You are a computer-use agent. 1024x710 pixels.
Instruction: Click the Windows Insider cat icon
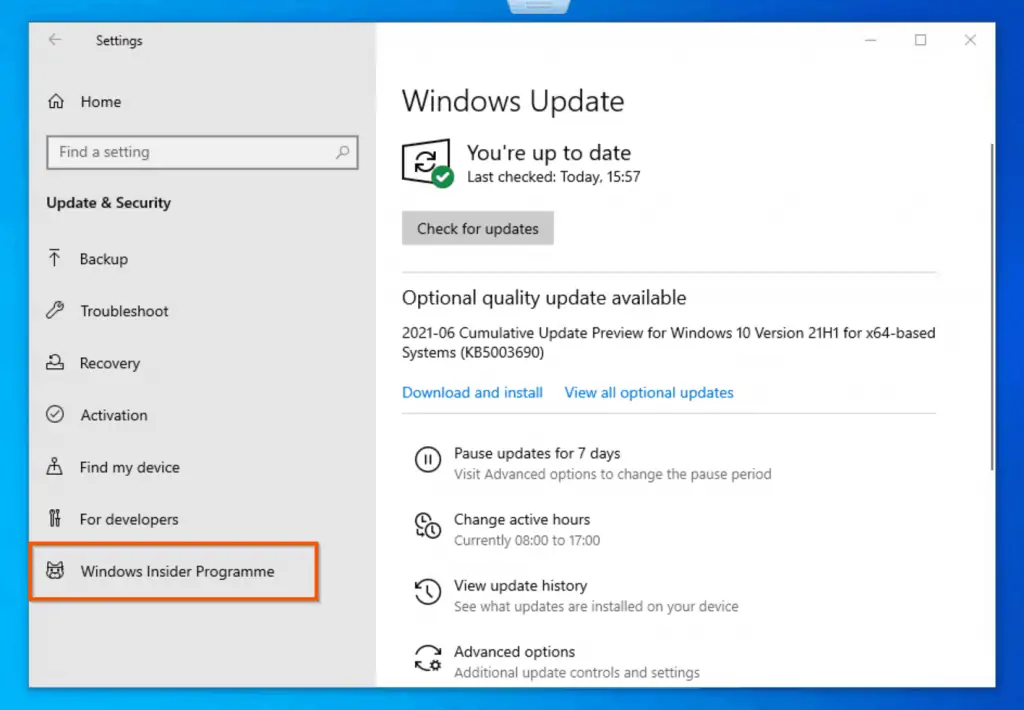[55, 570]
